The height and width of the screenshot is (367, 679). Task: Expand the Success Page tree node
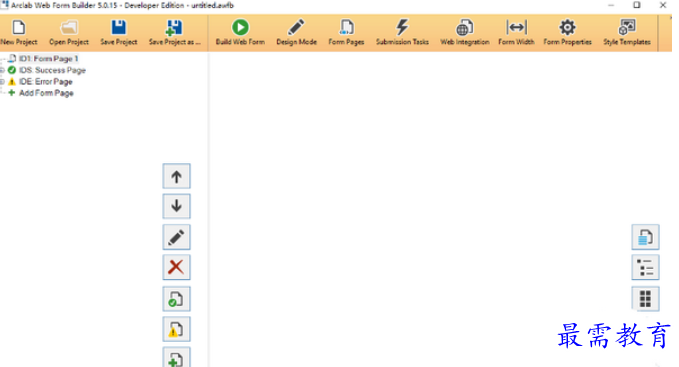coord(2,70)
